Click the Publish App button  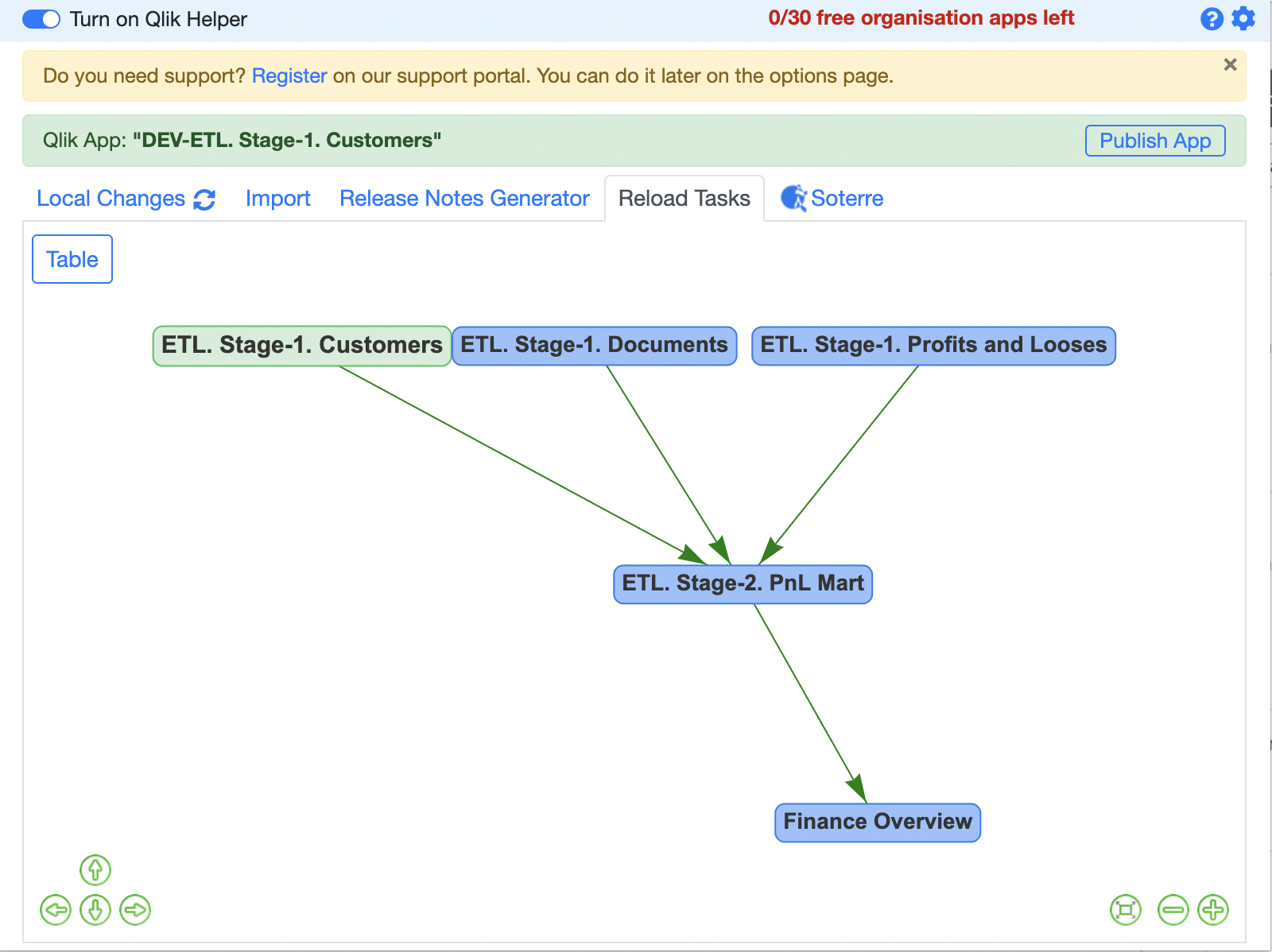pyautogui.click(x=1155, y=141)
